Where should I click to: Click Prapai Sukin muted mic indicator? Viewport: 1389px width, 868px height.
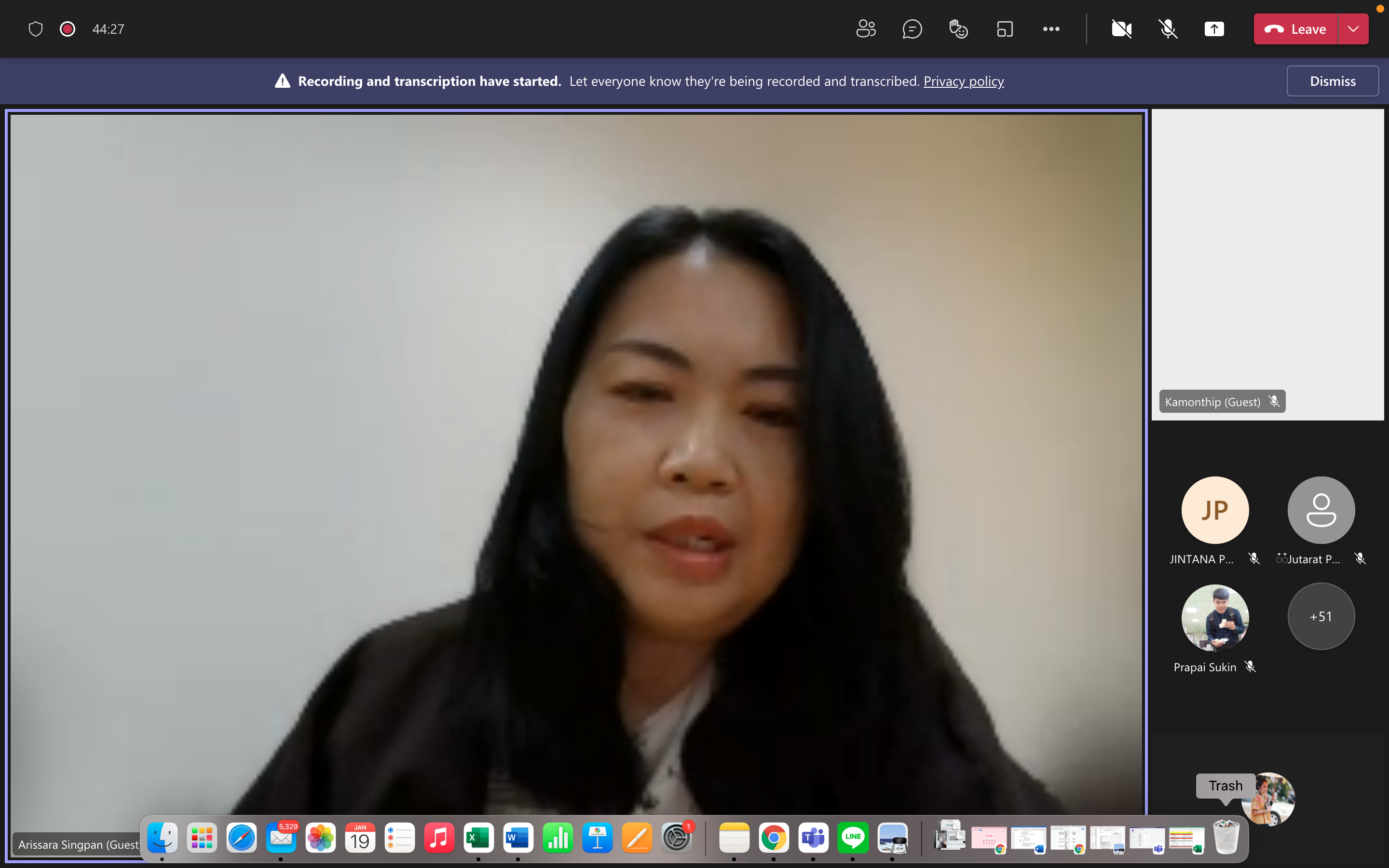[x=1250, y=666]
